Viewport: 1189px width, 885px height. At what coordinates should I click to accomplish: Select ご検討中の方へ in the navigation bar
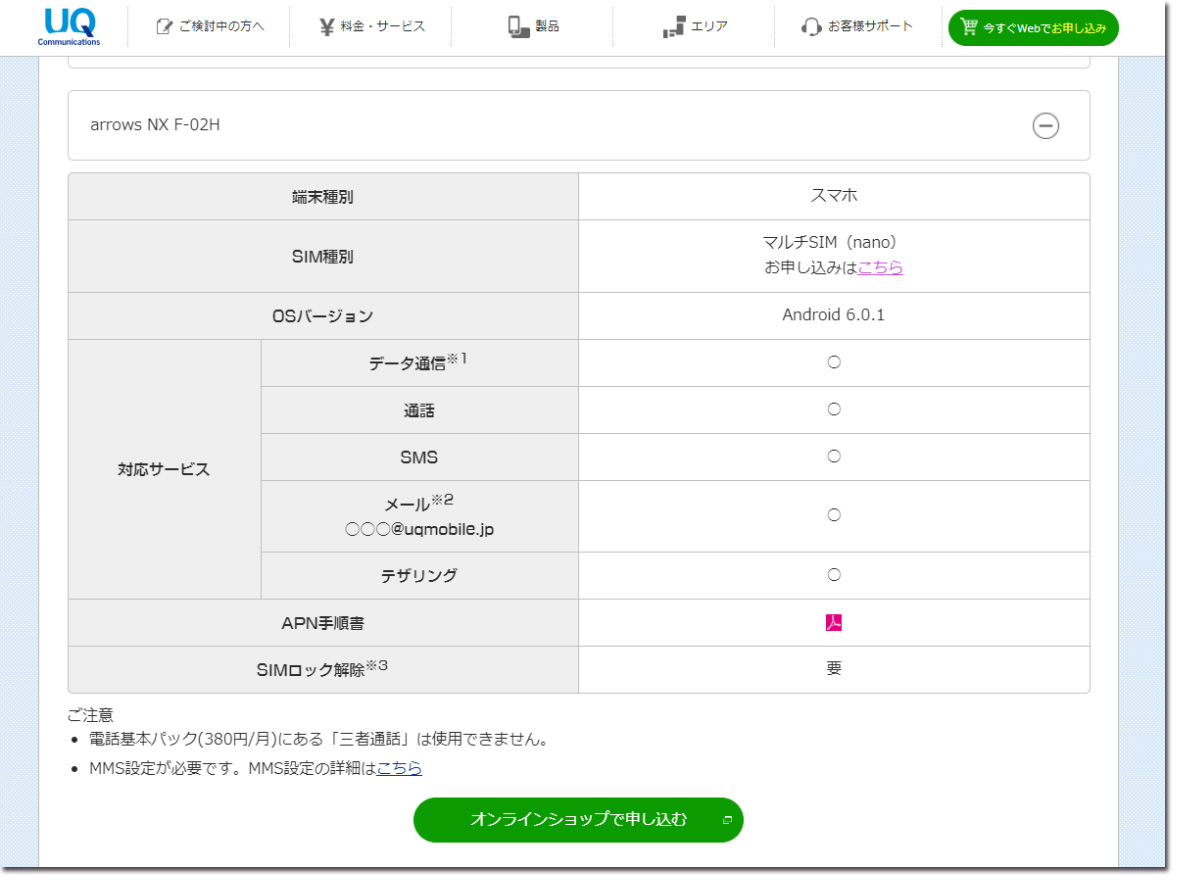pos(221,27)
